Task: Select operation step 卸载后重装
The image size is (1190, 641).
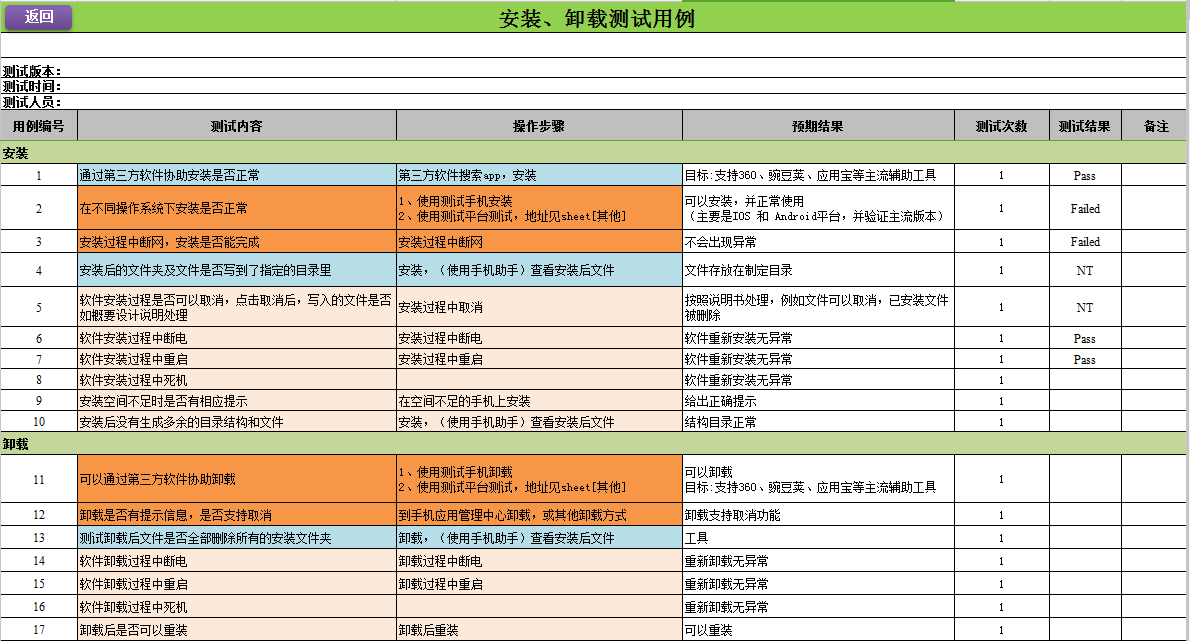Action: coord(539,630)
